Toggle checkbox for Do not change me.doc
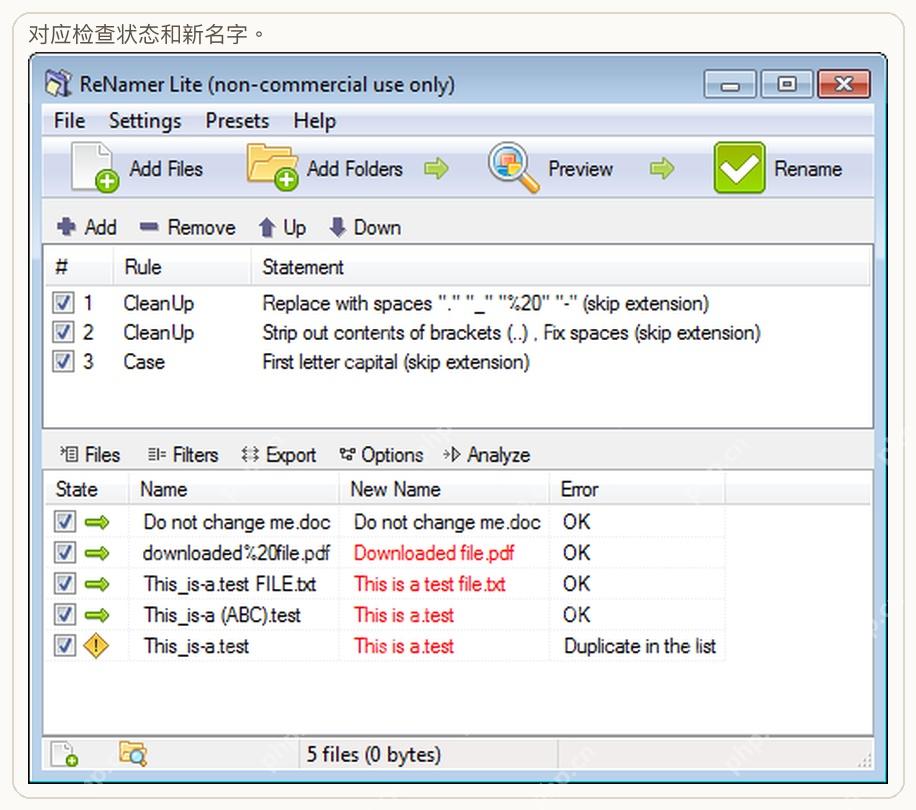The width and height of the screenshot is (916, 810). (x=64, y=522)
